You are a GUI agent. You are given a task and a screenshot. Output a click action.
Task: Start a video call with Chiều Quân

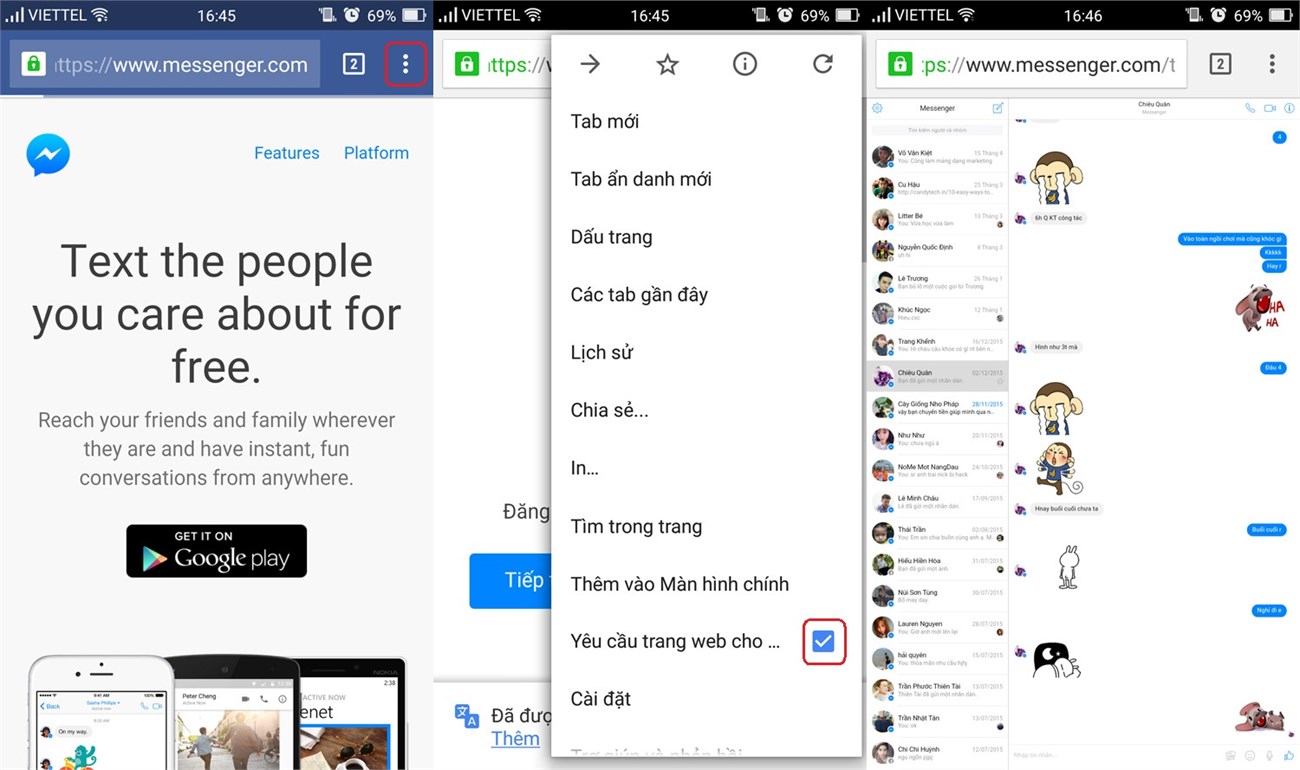click(x=1270, y=108)
